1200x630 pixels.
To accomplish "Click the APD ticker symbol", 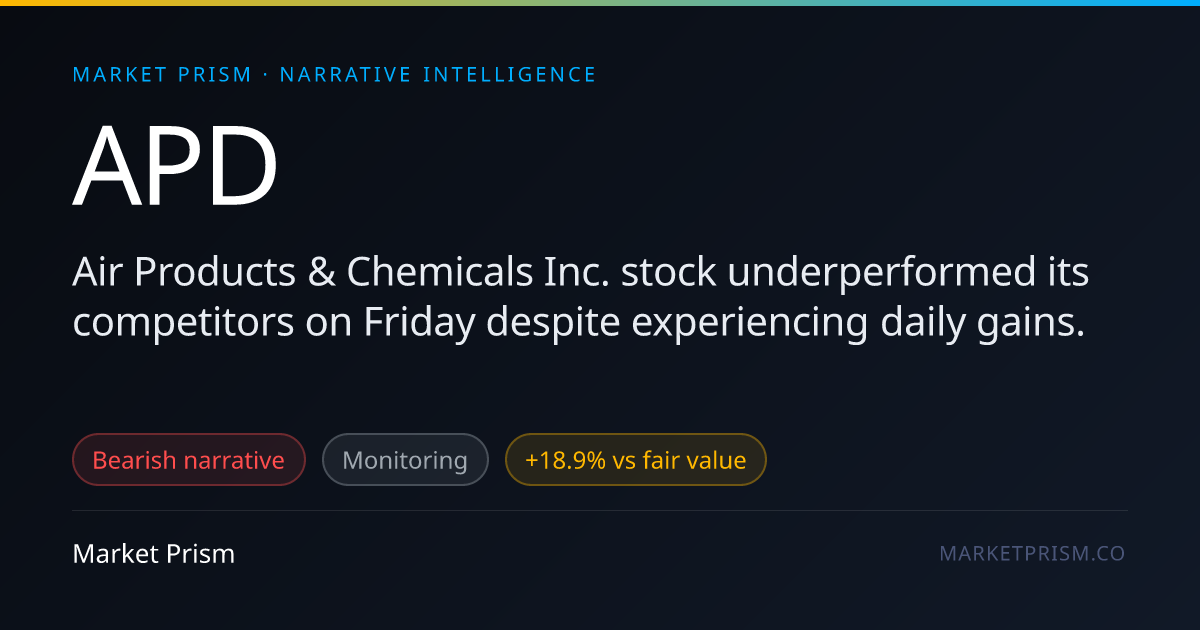I will coord(176,166).
